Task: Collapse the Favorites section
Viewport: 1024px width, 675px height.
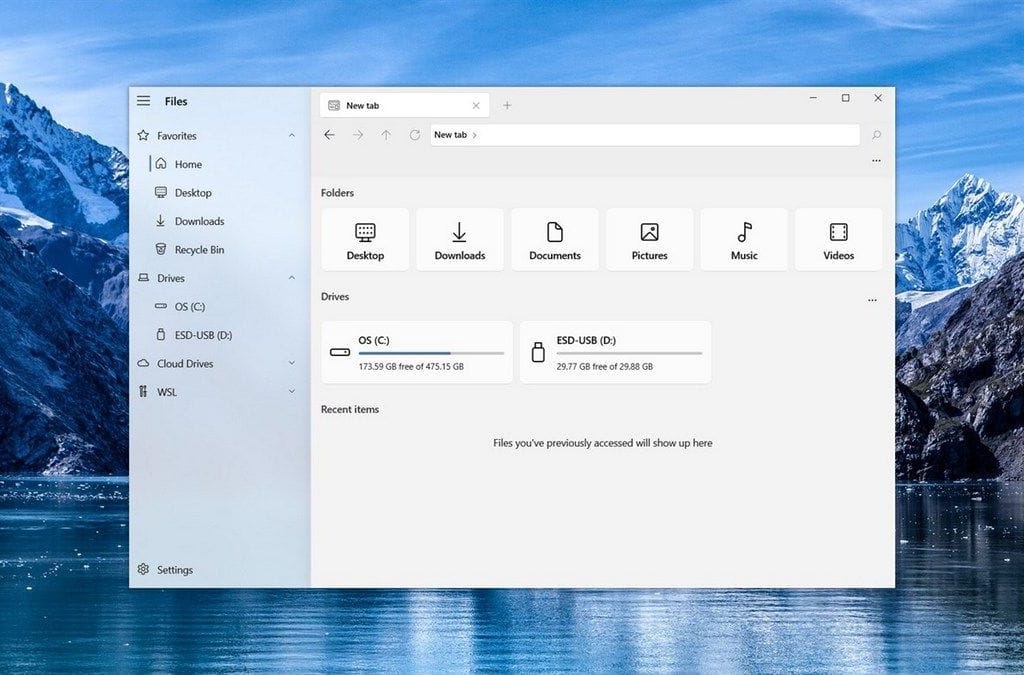Action: point(291,135)
